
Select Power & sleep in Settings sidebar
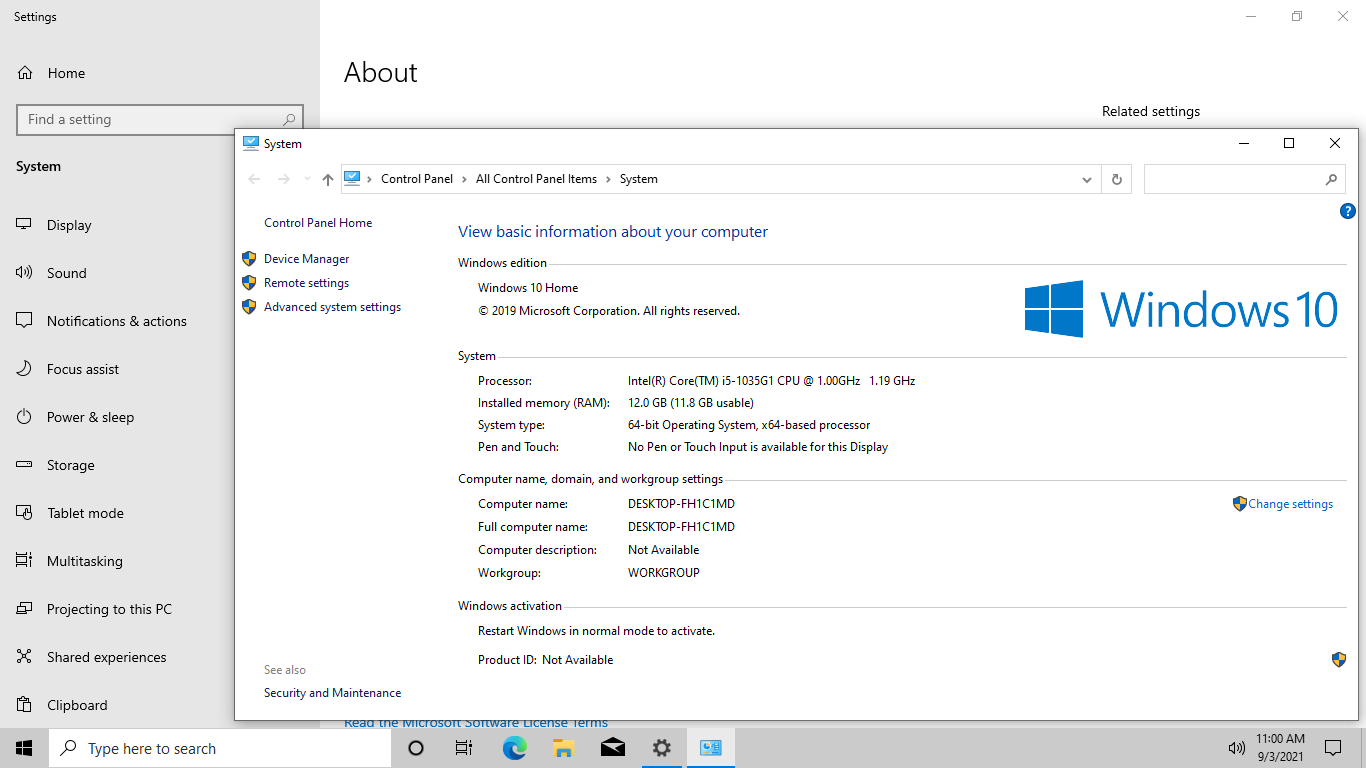coord(90,417)
